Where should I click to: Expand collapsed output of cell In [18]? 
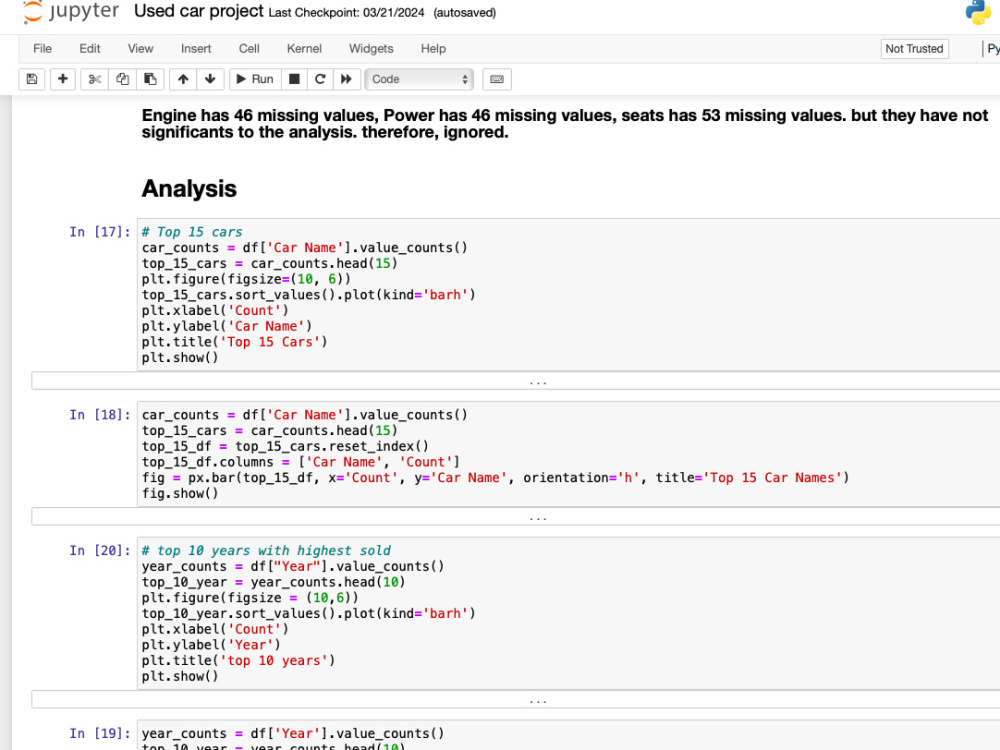[538, 517]
